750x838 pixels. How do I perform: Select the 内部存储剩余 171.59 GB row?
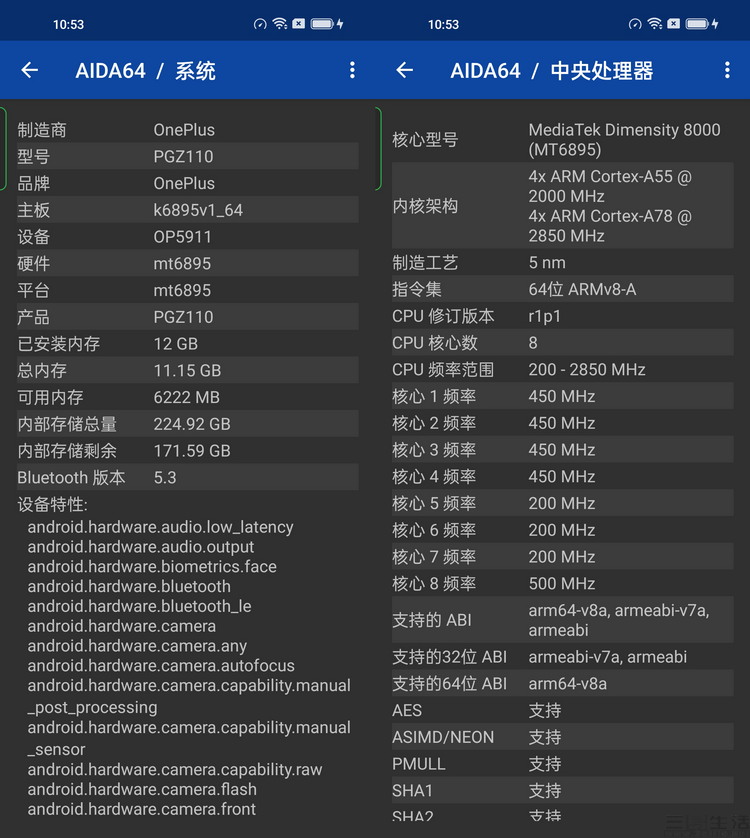click(188, 450)
